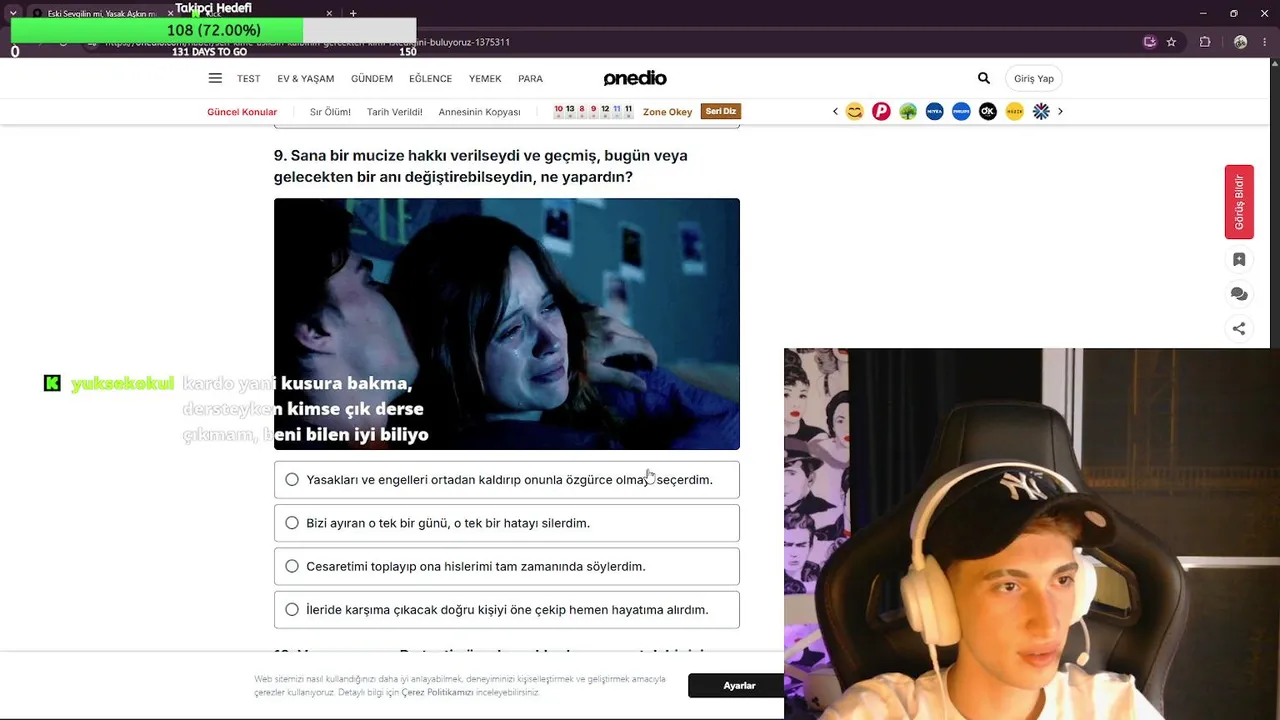
Task: Open the Seri Diz game button
Action: (x=721, y=112)
